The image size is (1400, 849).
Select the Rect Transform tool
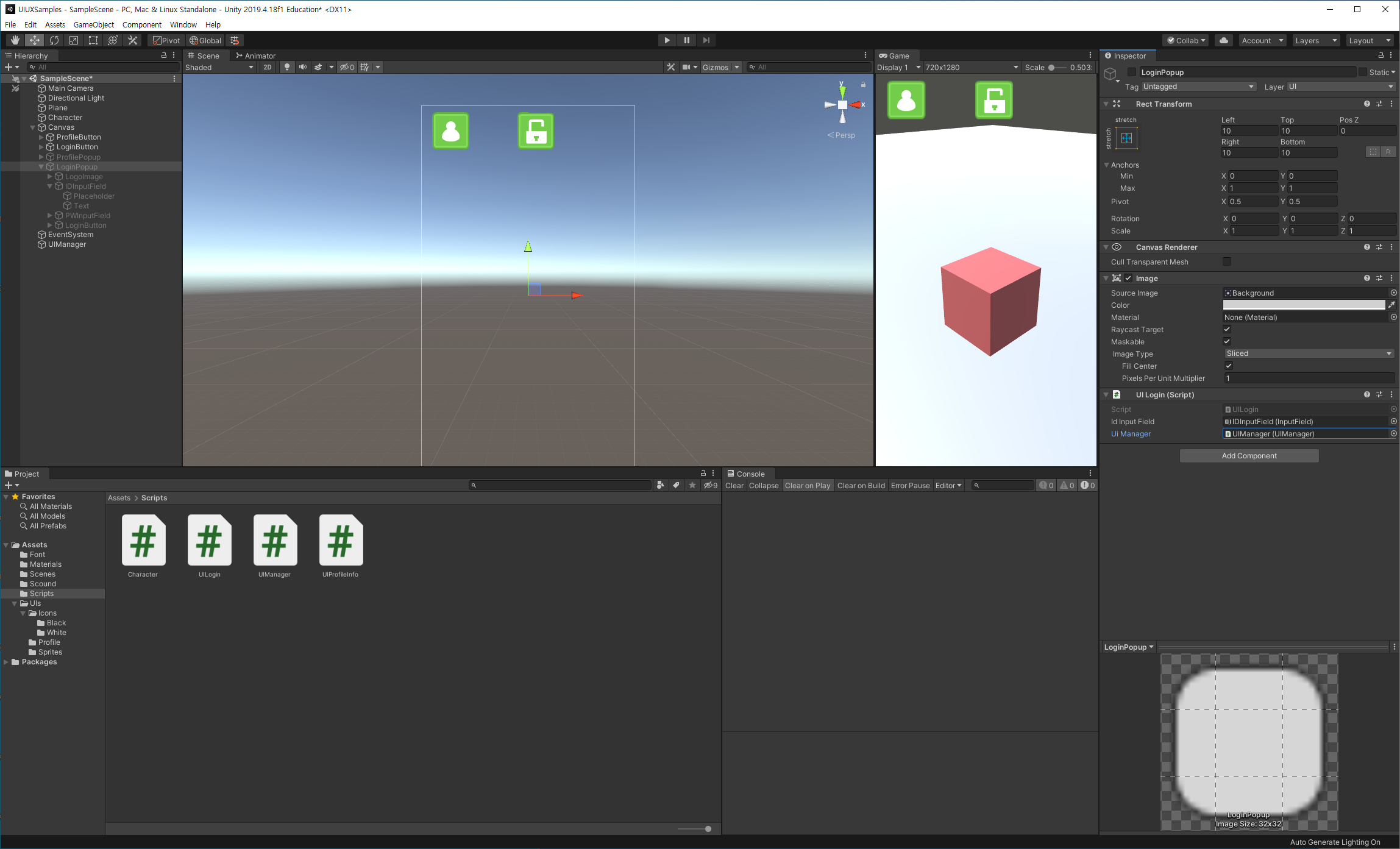(93, 40)
